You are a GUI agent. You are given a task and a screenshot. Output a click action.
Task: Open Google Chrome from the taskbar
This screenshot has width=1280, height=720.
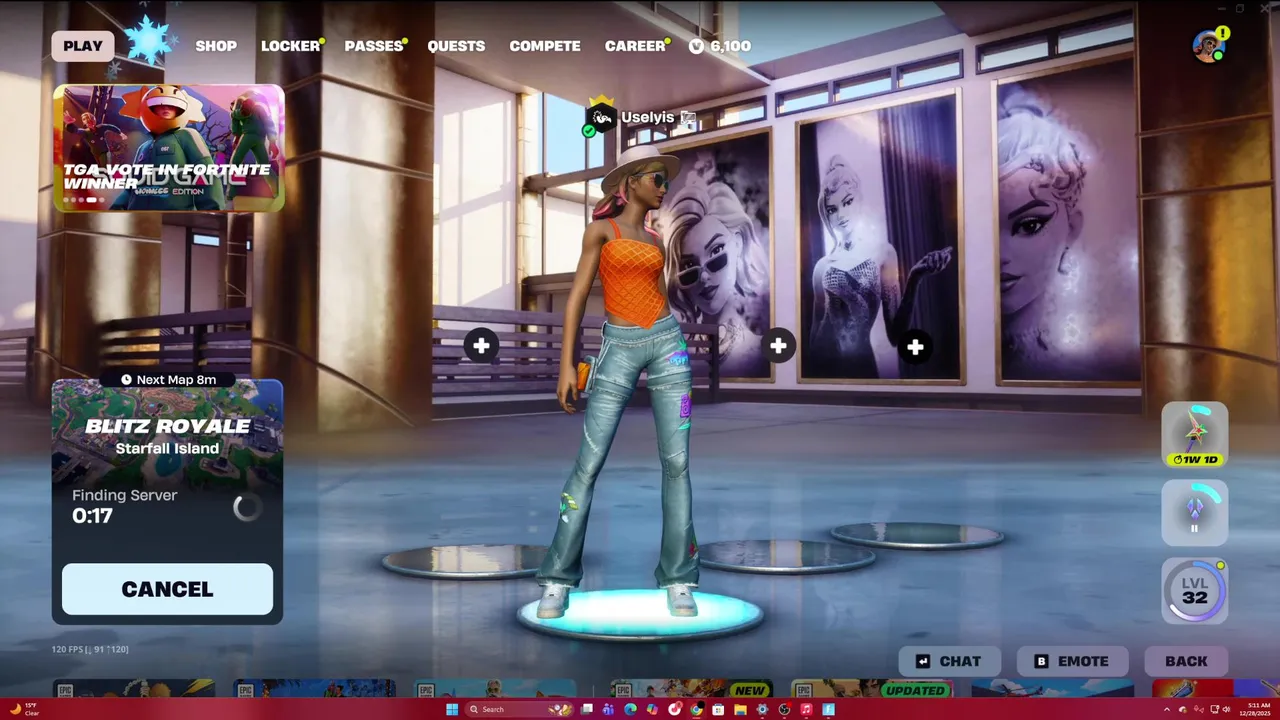[x=696, y=709]
